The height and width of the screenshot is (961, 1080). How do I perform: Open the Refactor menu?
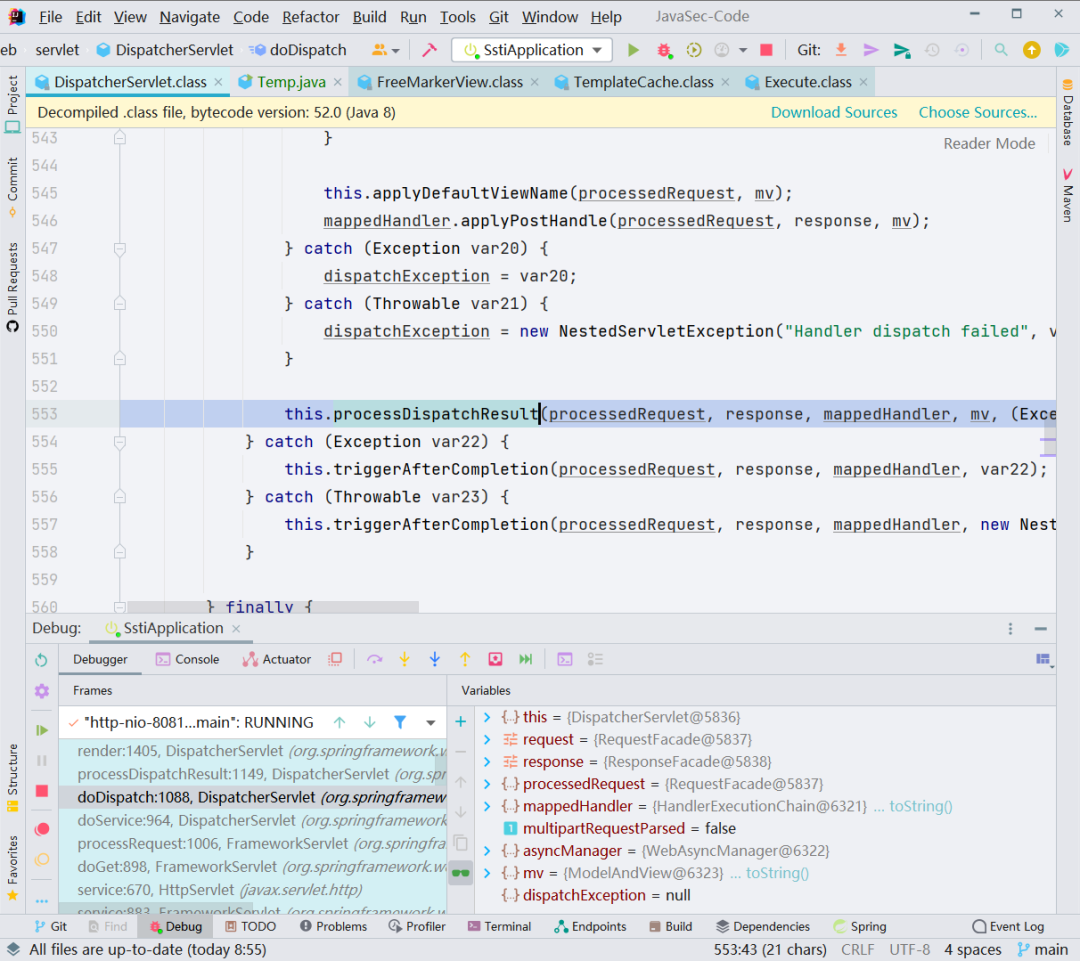point(310,17)
